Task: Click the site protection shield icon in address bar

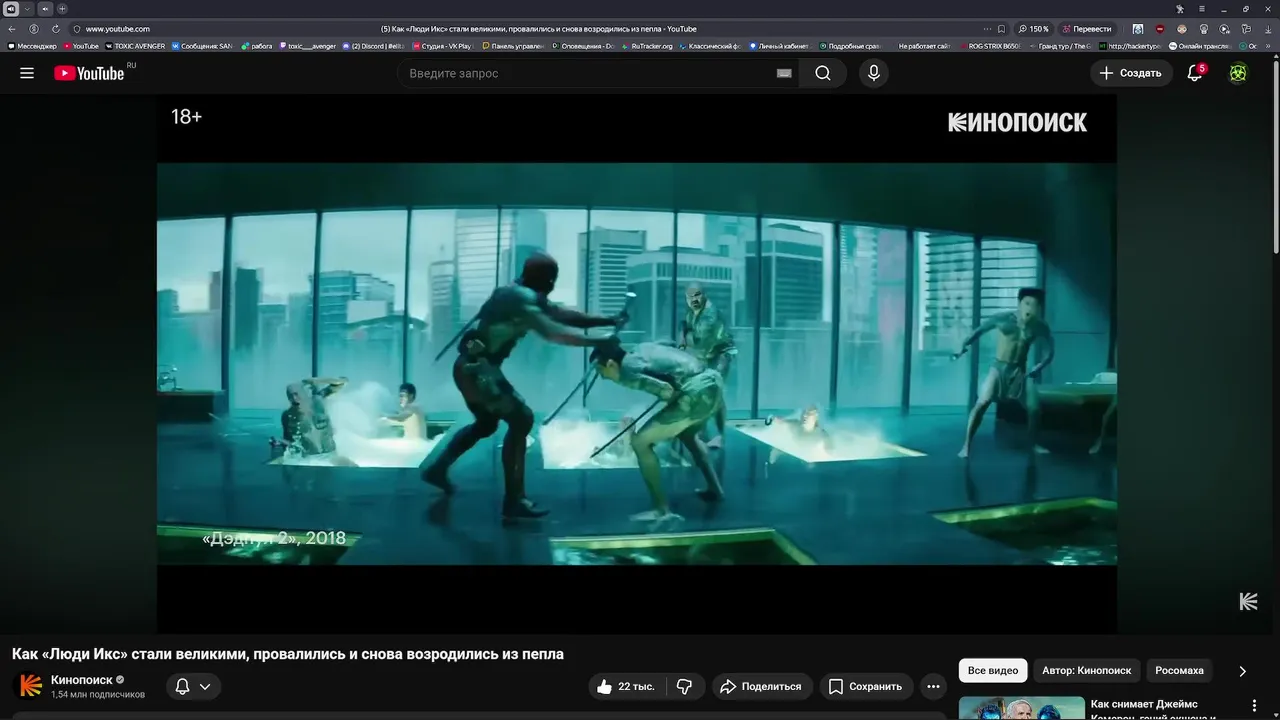Action: 76,29
